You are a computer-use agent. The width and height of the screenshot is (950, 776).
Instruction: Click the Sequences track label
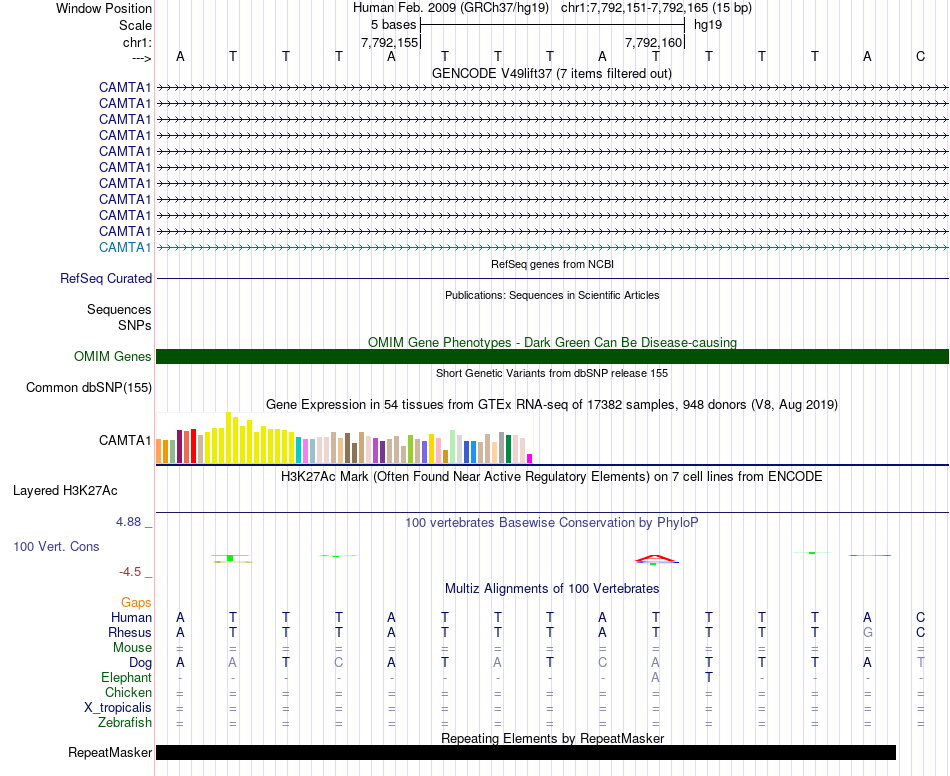(119, 310)
